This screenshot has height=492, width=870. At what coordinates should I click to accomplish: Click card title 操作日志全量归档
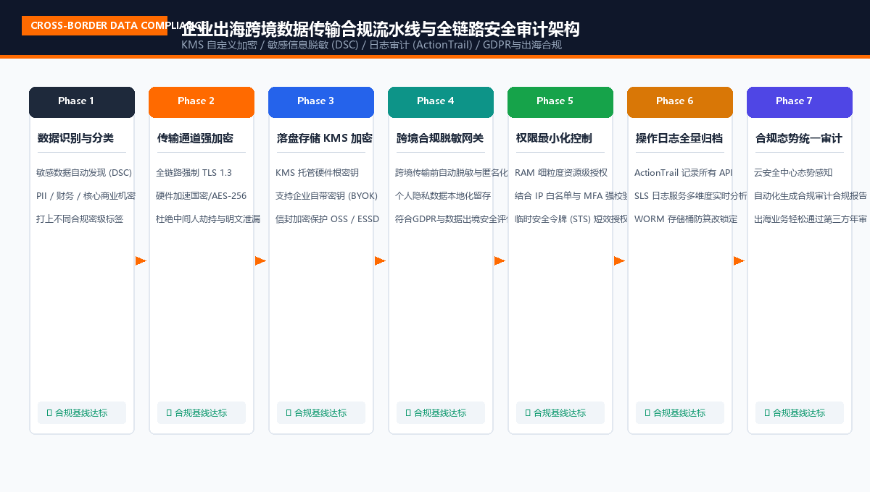pos(679,138)
